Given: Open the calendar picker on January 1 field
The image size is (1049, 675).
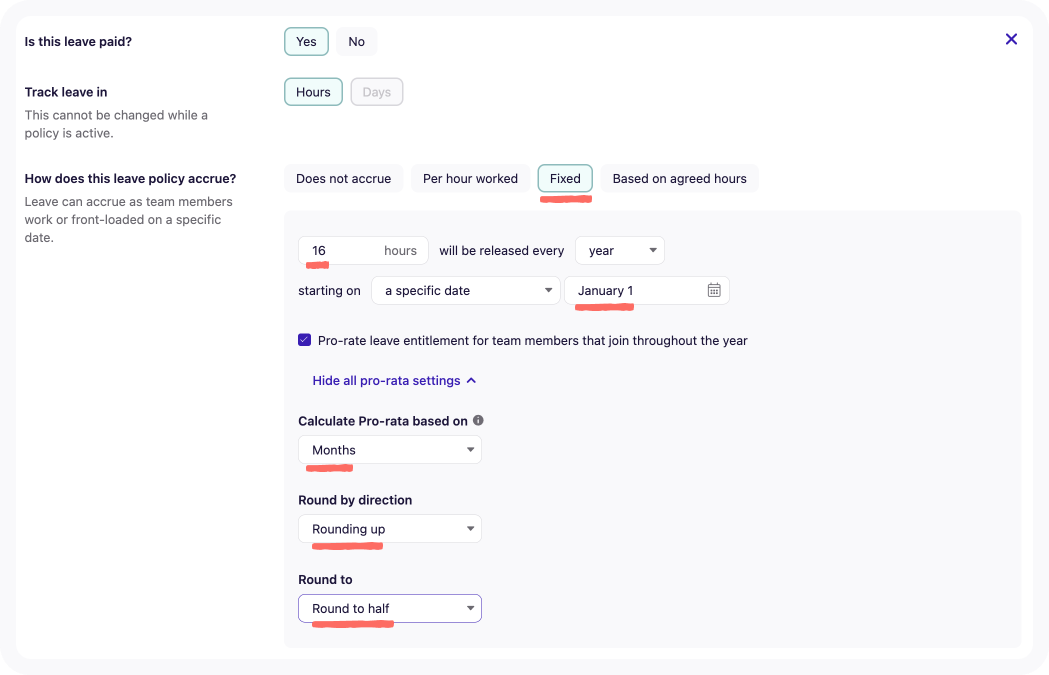Looking at the screenshot, I should [x=714, y=290].
